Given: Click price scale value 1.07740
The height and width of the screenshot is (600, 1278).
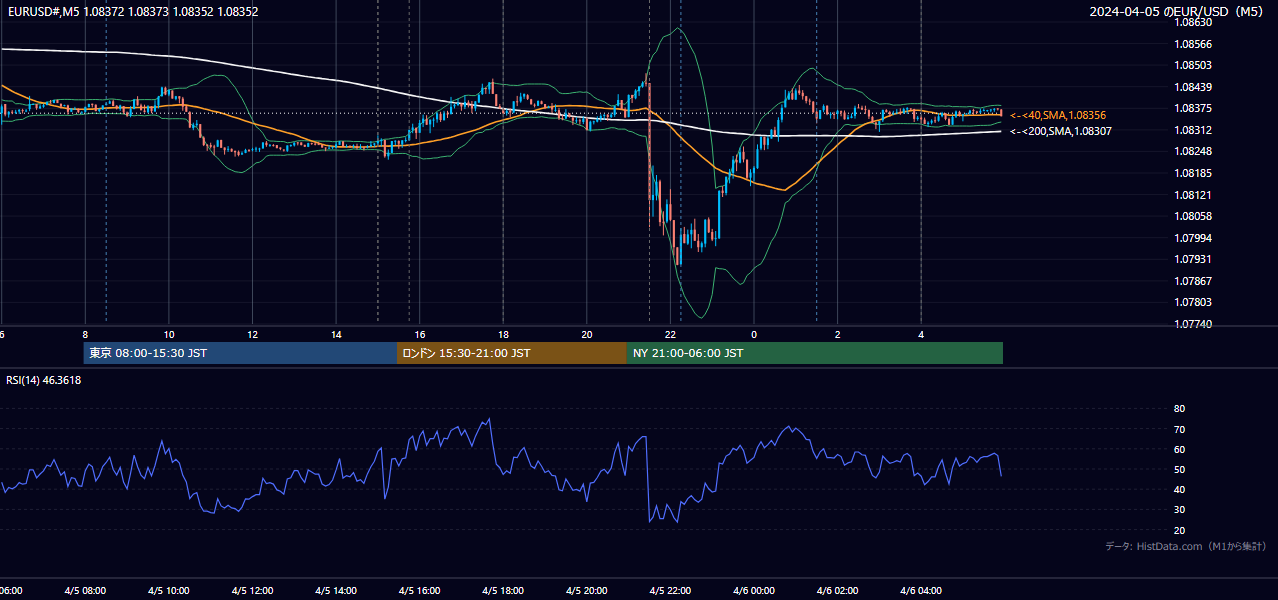Looking at the screenshot, I should pyautogui.click(x=1191, y=324).
